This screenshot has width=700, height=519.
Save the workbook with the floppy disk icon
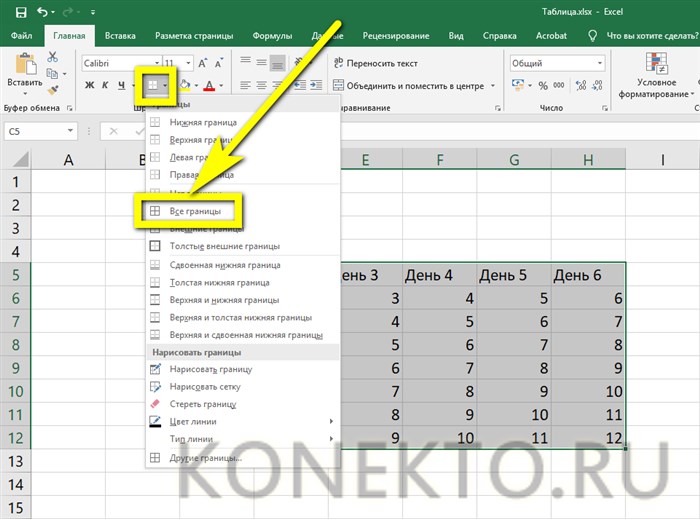(x=21, y=12)
